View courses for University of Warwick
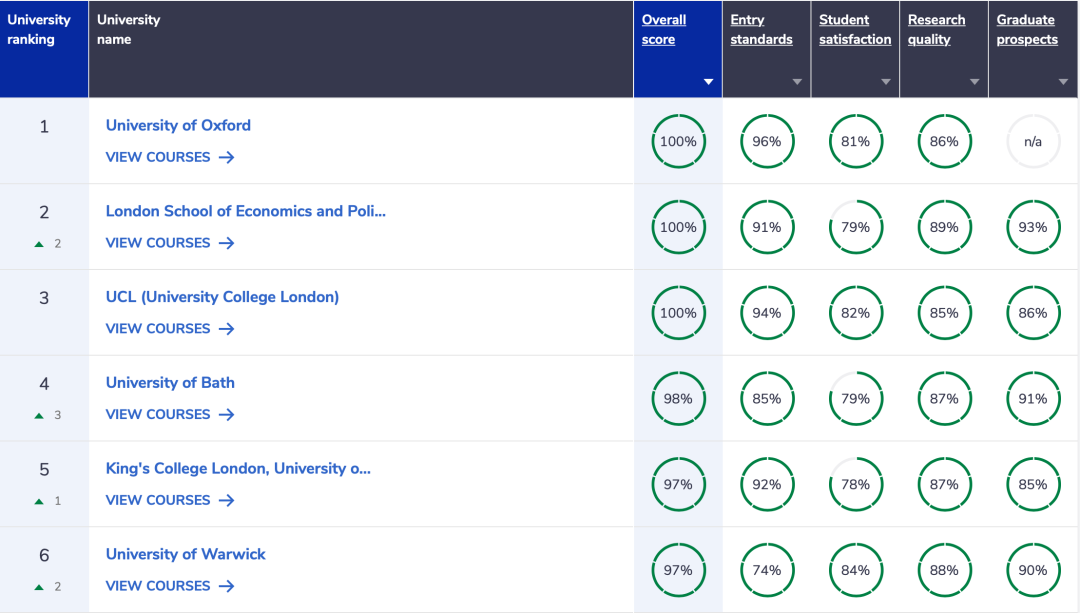This screenshot has height=613, width=1080. (169, 586)
